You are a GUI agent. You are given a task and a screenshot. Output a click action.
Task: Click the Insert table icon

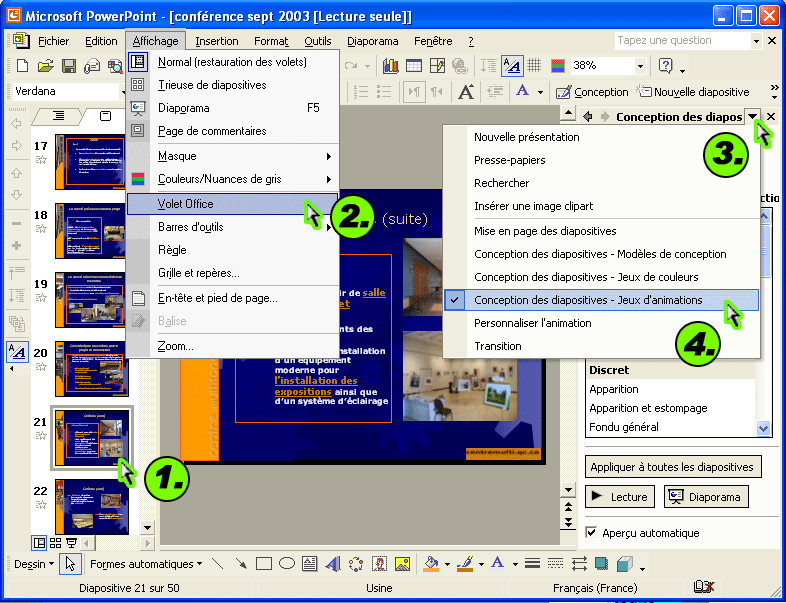[414, 65]
